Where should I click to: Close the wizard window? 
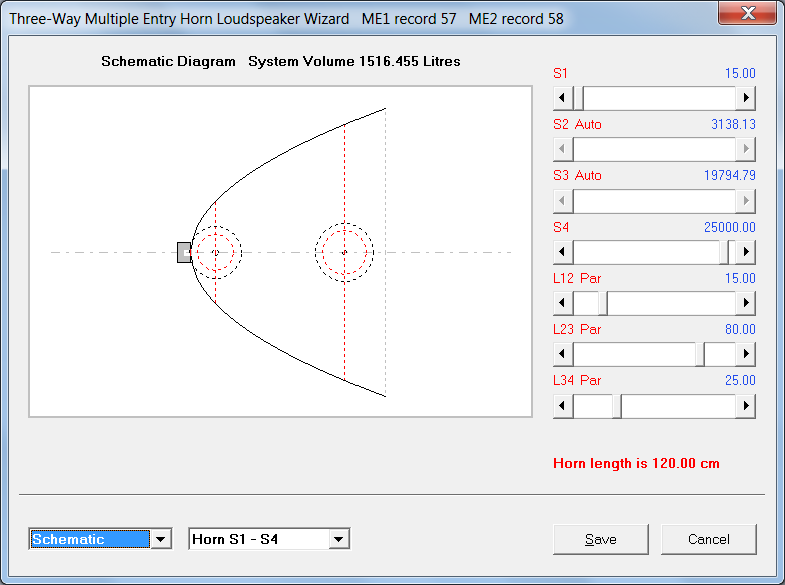tap(748, 13)
